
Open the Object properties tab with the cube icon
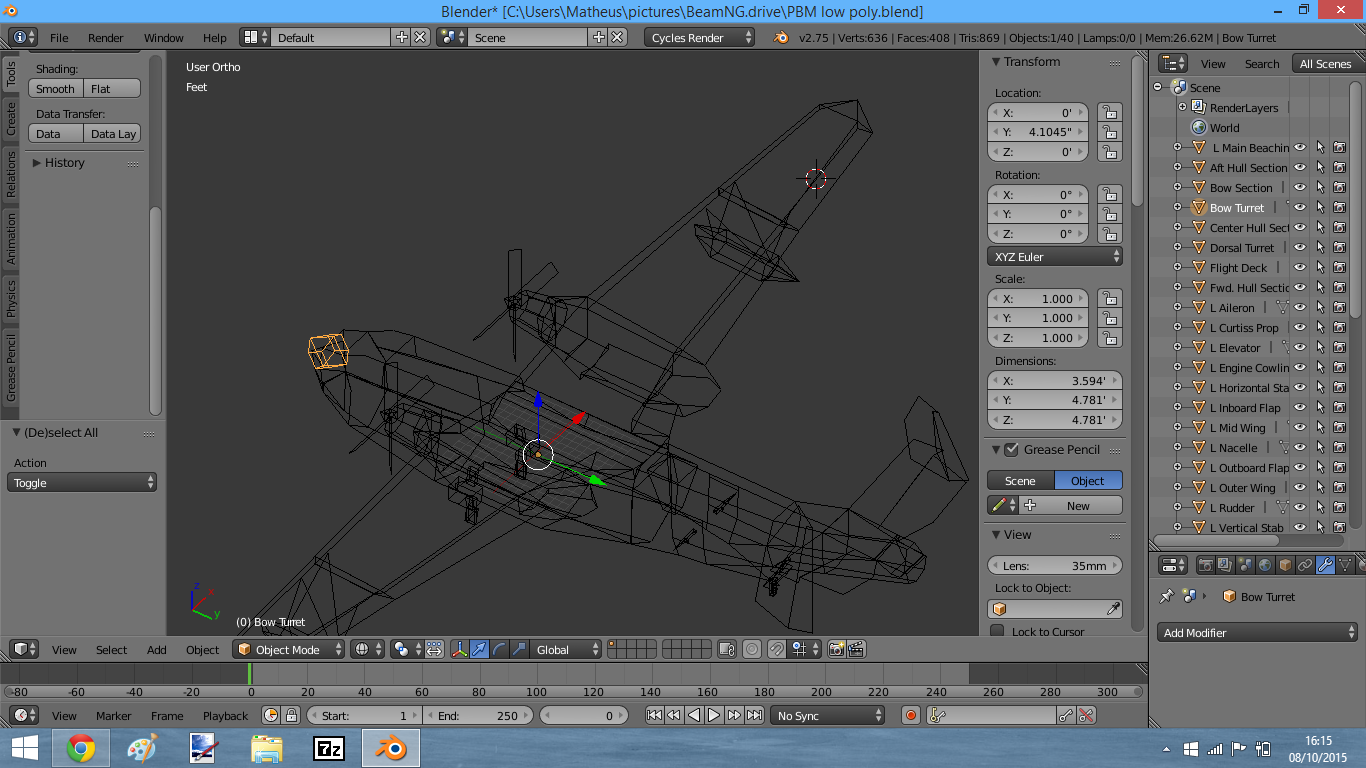(x=1285, y=565)
